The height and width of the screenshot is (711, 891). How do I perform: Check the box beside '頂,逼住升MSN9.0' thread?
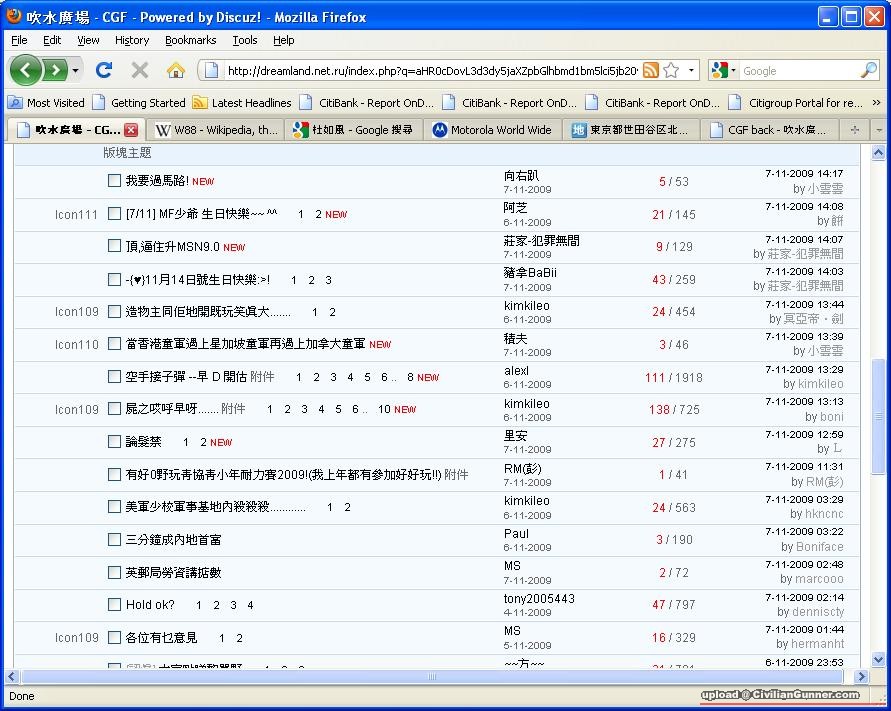(114, 246)
